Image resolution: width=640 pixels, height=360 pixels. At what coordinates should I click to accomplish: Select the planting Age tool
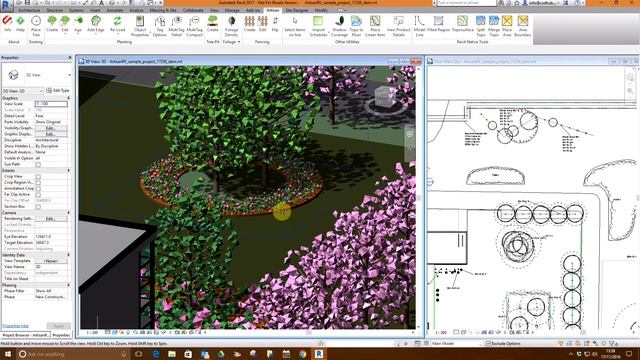click(x=78, y=24)
